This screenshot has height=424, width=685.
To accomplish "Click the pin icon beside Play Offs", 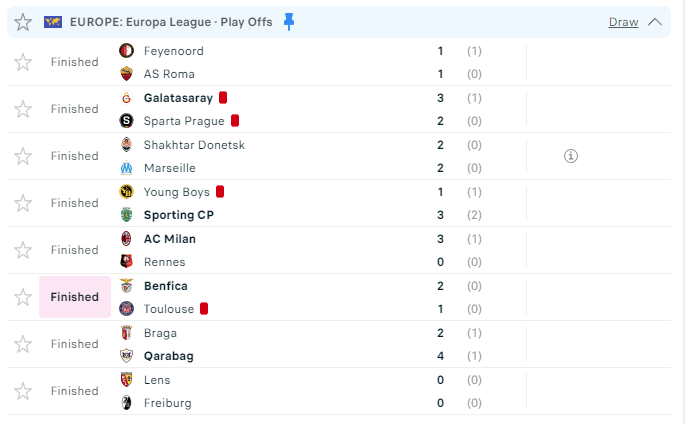I will pos(289,21).
